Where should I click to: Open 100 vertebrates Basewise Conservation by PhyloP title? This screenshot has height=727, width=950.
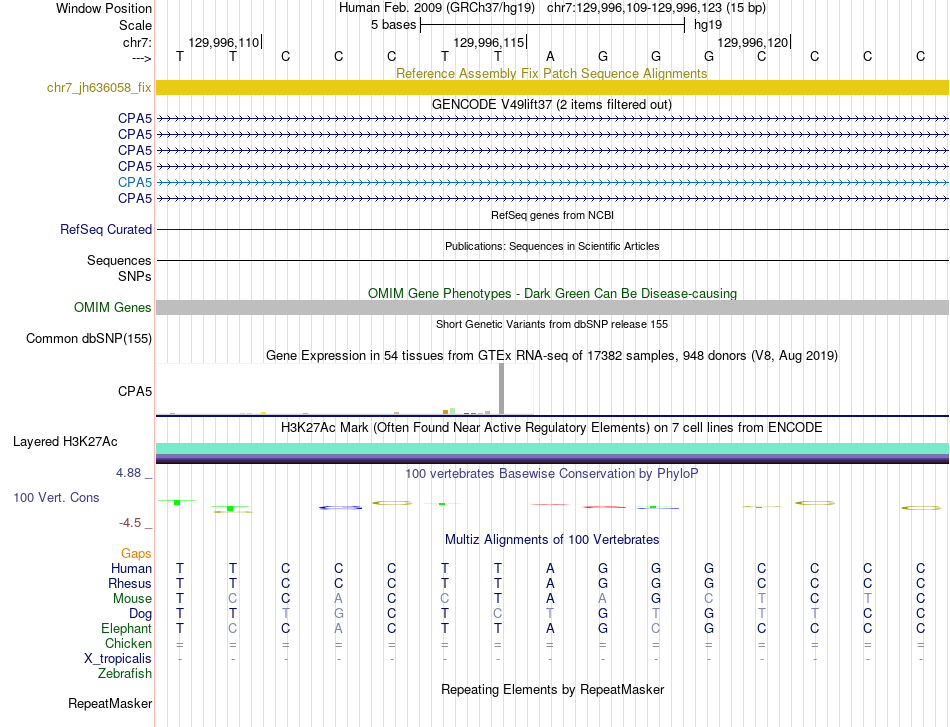552,474
